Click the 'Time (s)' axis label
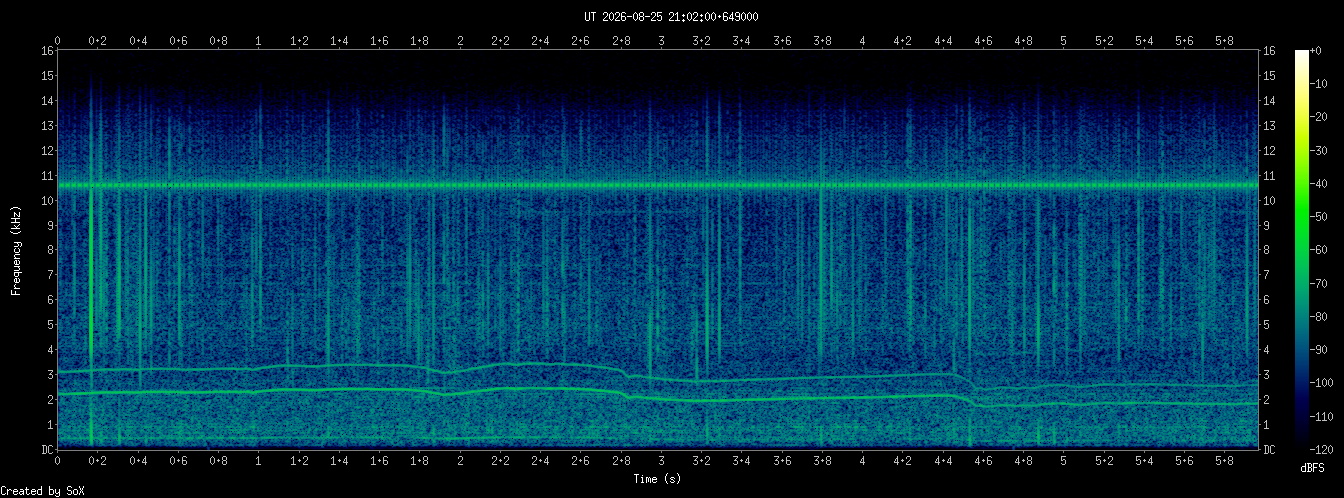The image size is (1344, 498). 657,479
